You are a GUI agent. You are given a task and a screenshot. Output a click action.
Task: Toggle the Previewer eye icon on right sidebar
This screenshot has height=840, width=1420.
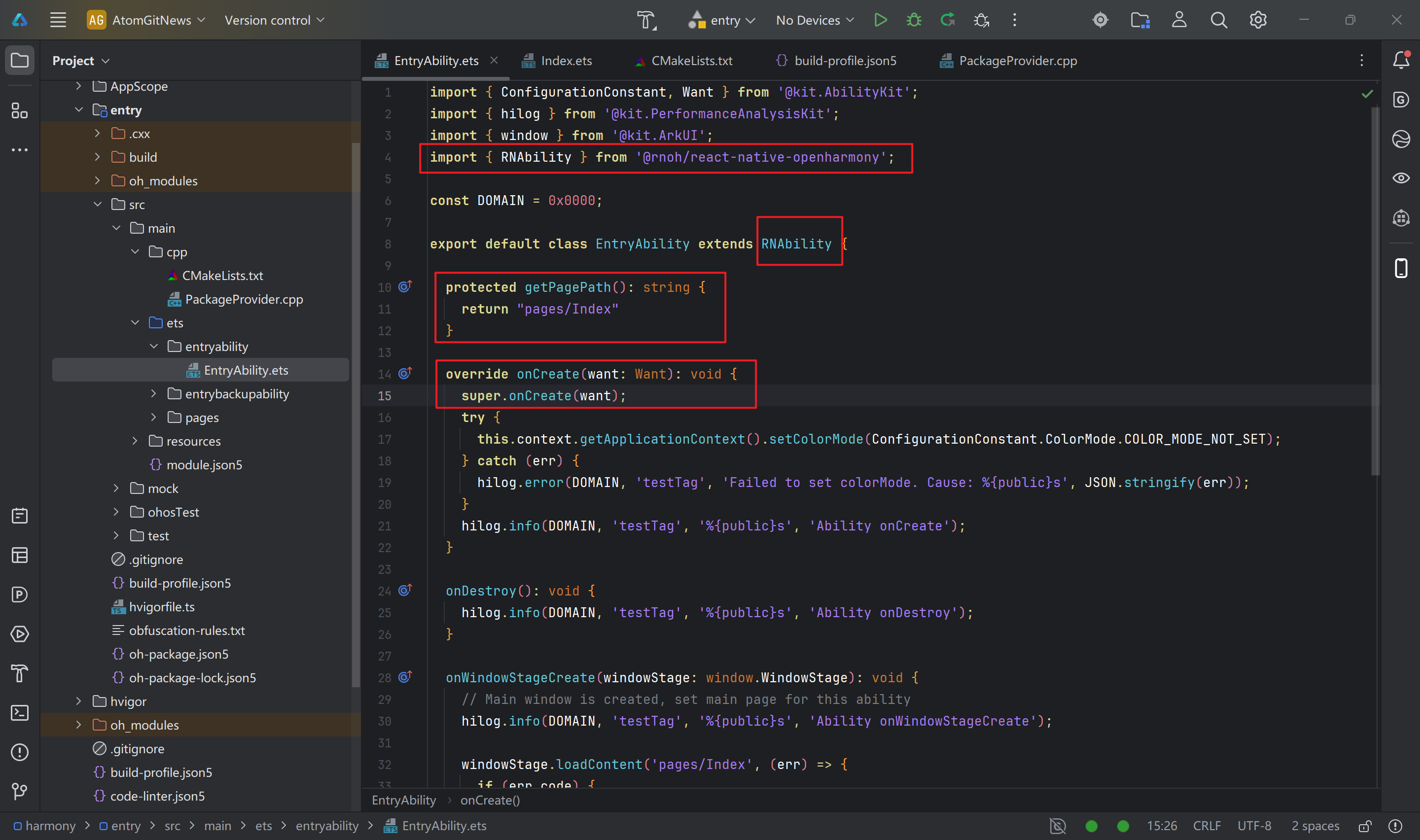[x=1401, y=178]
